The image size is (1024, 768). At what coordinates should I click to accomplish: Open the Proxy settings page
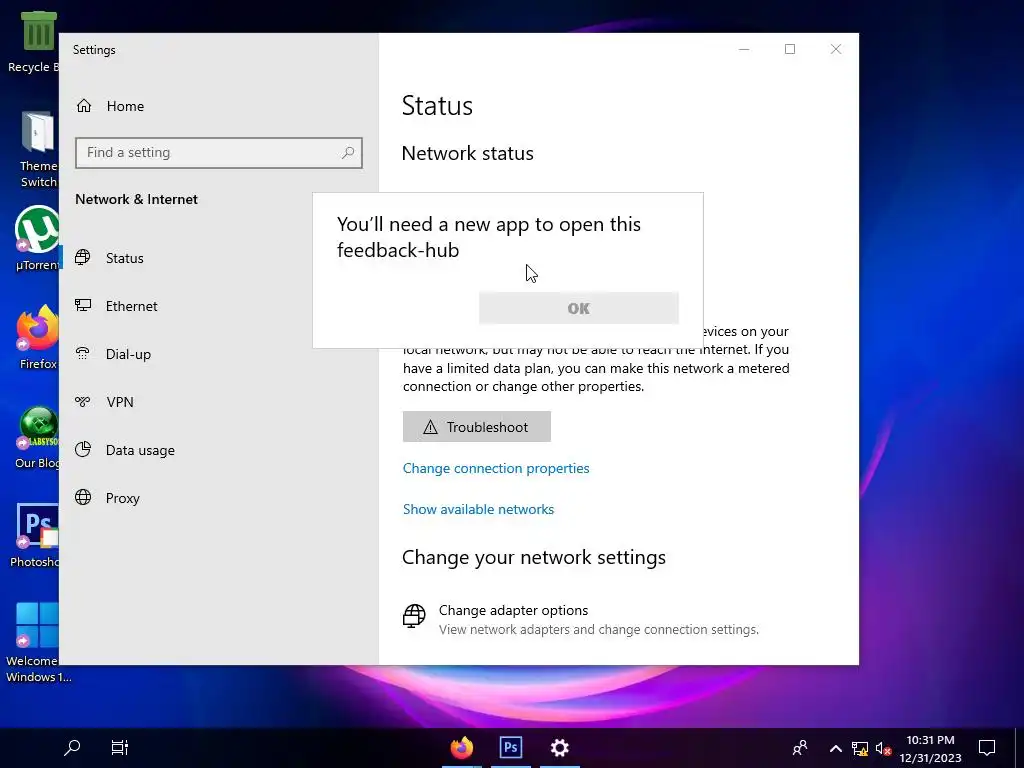(x=123, y=498)
